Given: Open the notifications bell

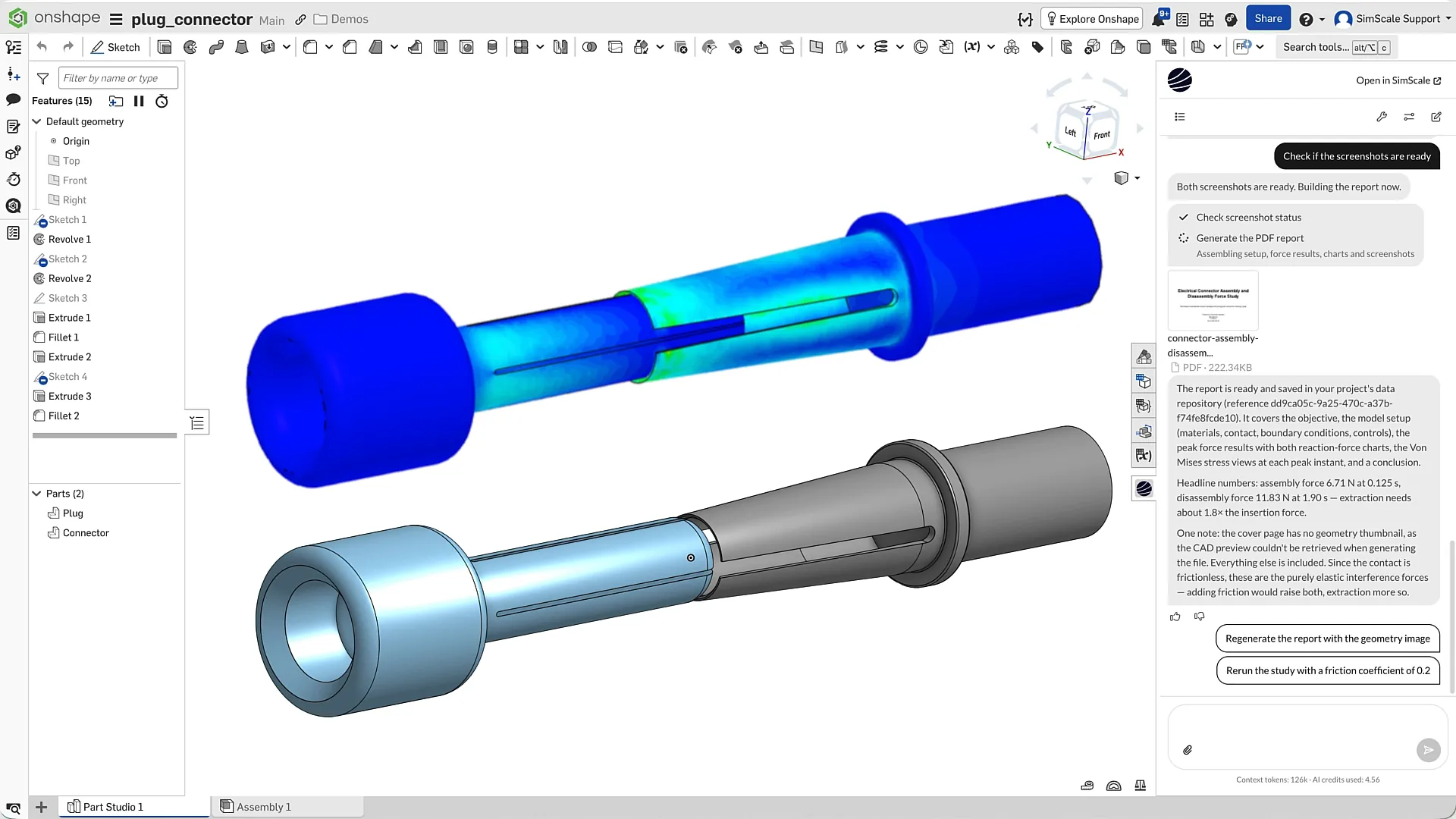Looking at the screenshot, I should pos(1159,19).
